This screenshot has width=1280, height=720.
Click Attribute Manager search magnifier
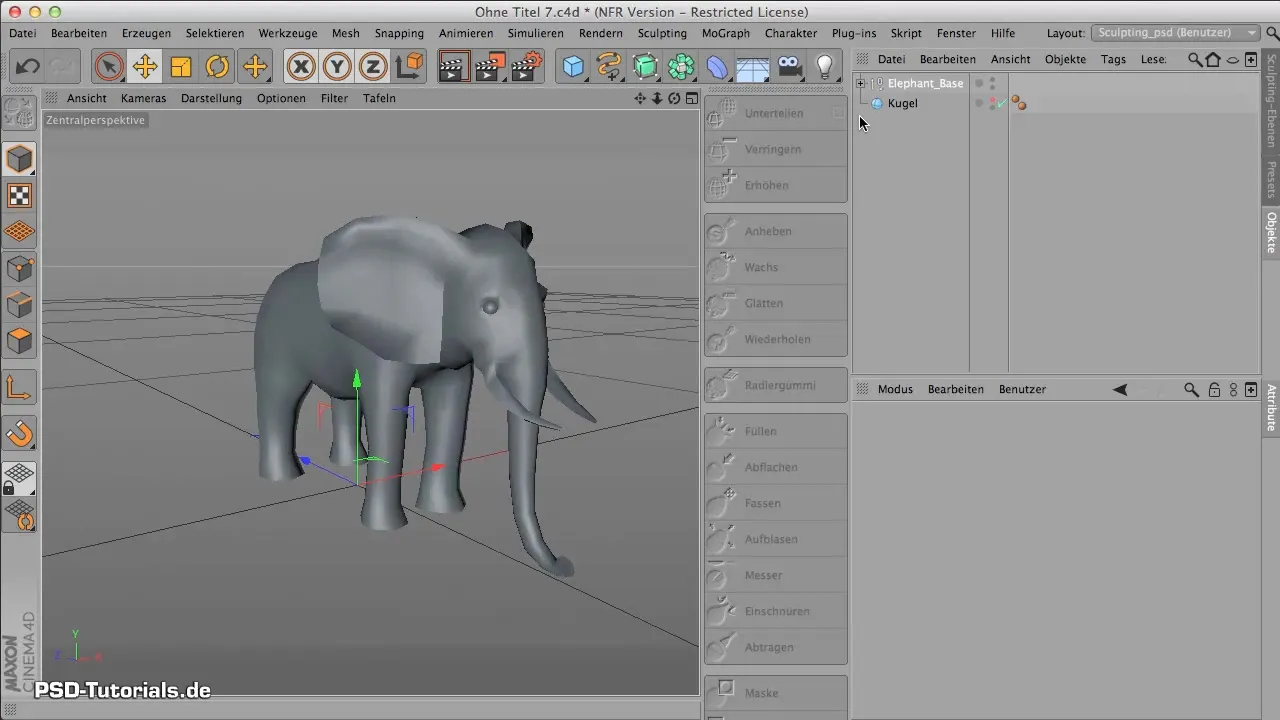tap(1191, 389)
